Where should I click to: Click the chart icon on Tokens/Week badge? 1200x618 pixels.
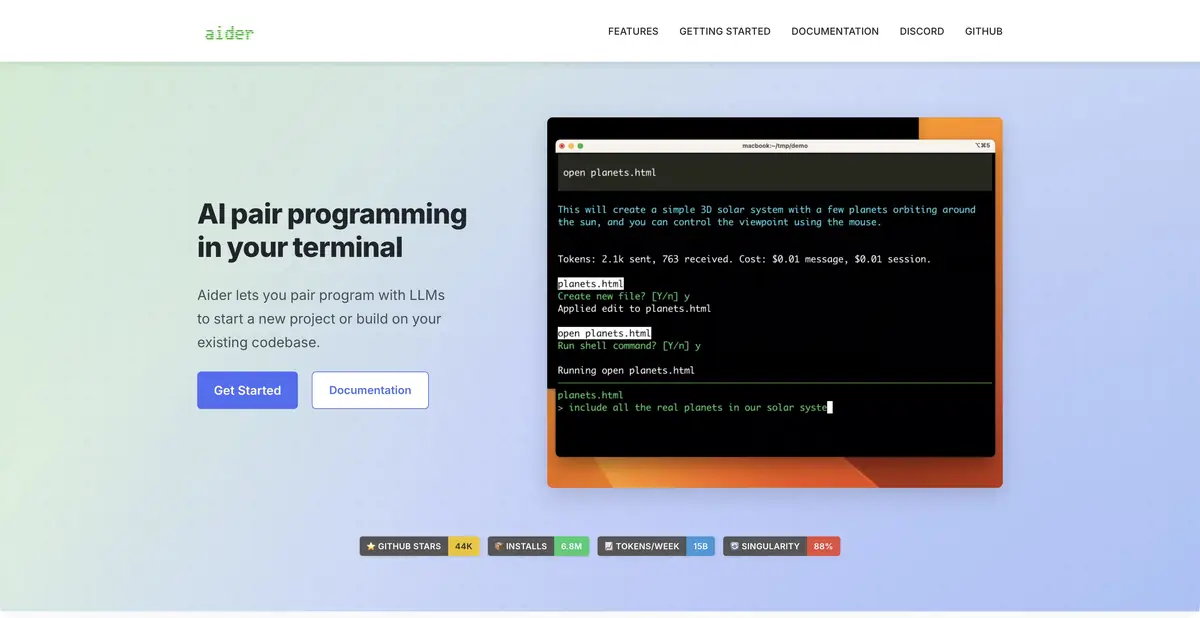[608, 546]
